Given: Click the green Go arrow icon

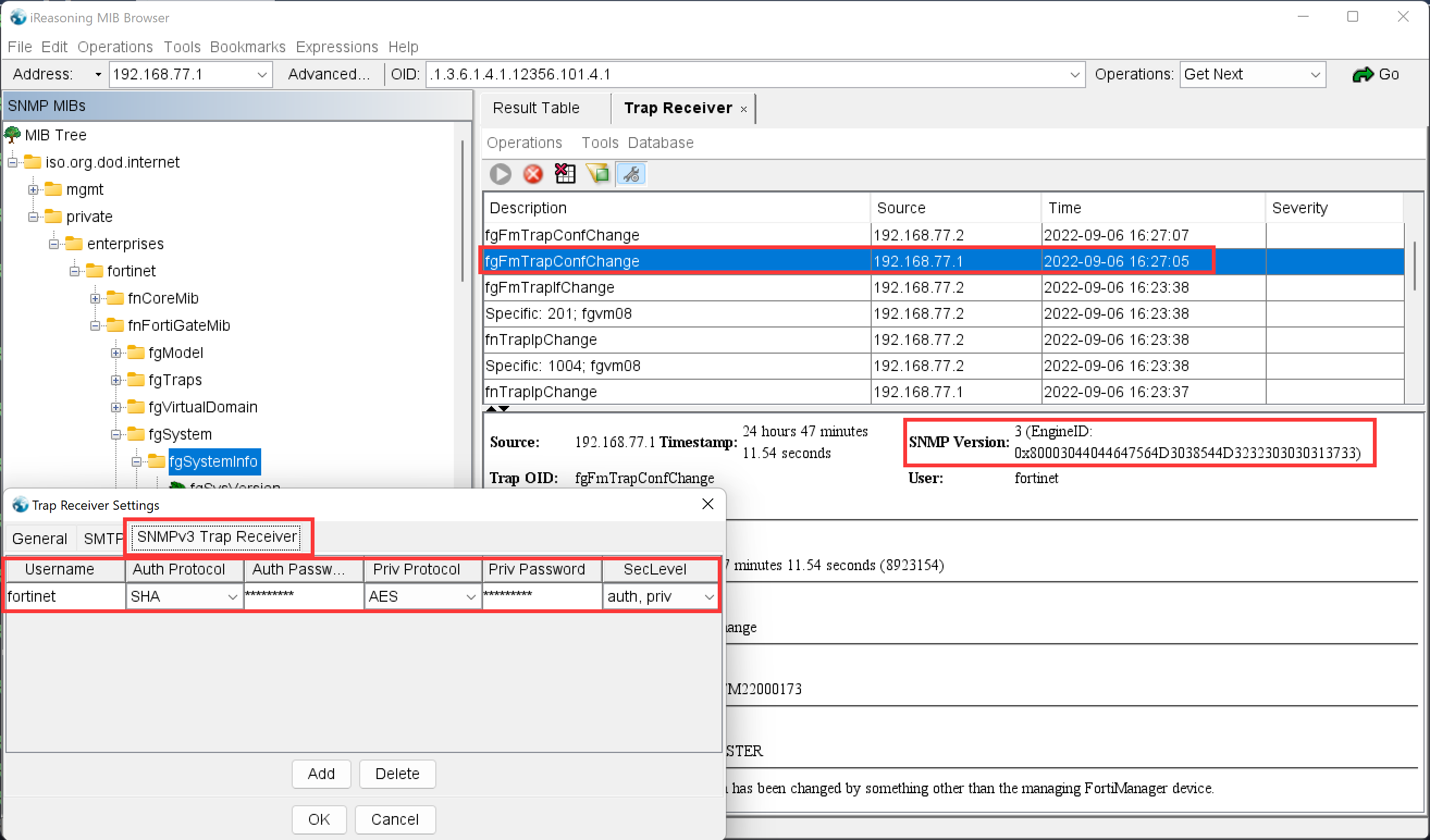Looking at the screenshot, I should pos(1363,75).
